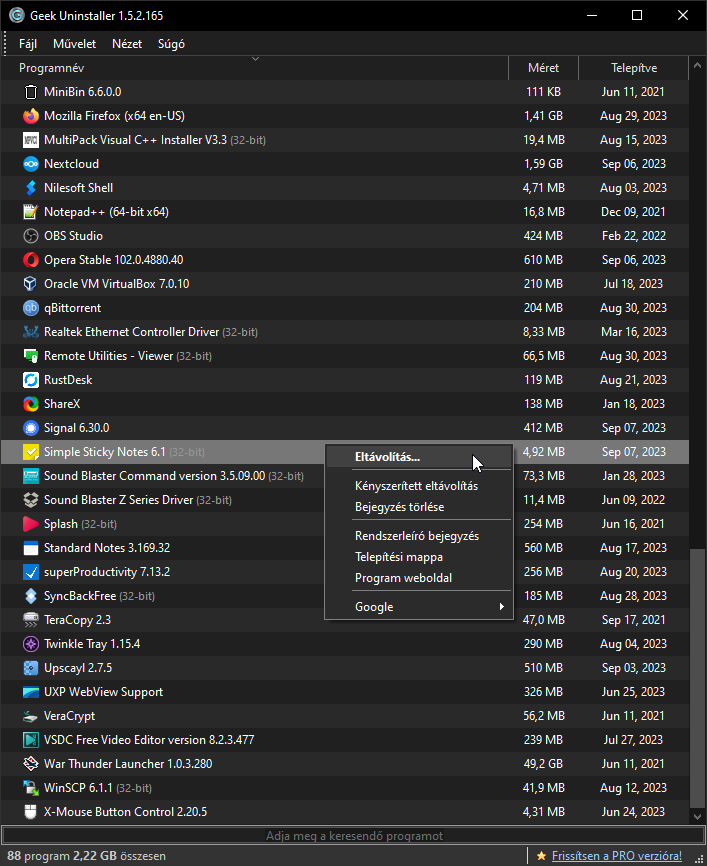
Task: Select the Upscayl 2.7.5 row name
Action: click(x=78, y=668)
